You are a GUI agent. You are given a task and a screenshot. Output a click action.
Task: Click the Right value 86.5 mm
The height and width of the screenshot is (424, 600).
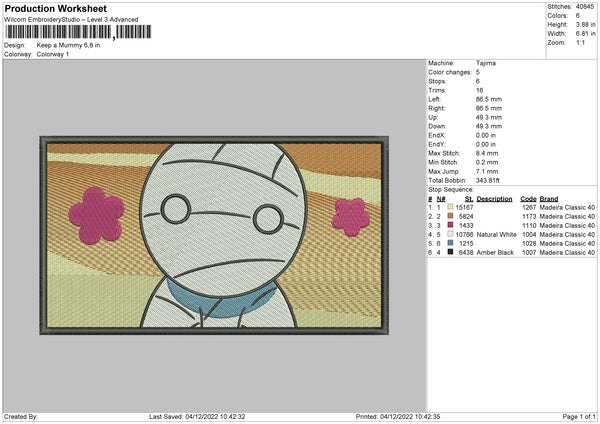coord(489,108)
